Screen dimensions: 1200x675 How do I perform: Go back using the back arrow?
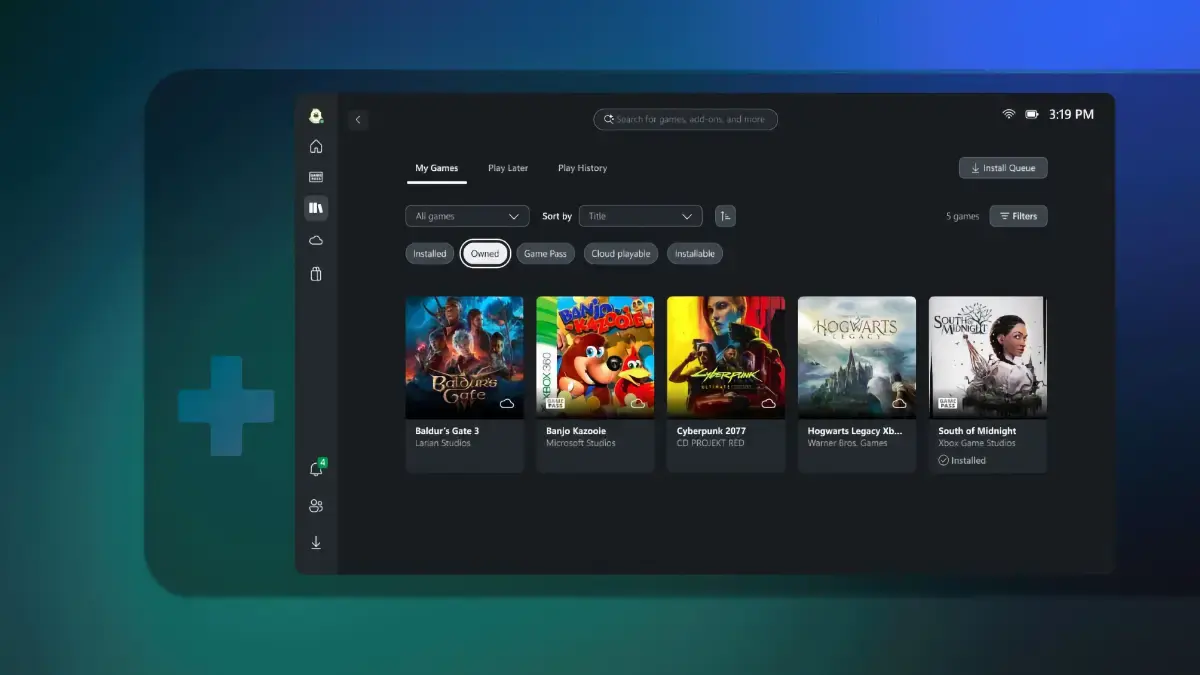(x=358, y=119)
